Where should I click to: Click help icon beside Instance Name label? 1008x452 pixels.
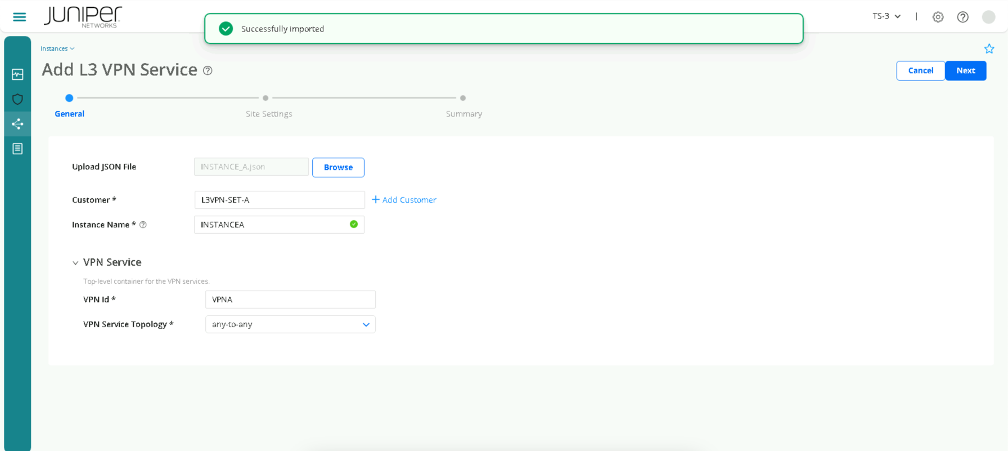pyautogui.click(x=143, y=225)
